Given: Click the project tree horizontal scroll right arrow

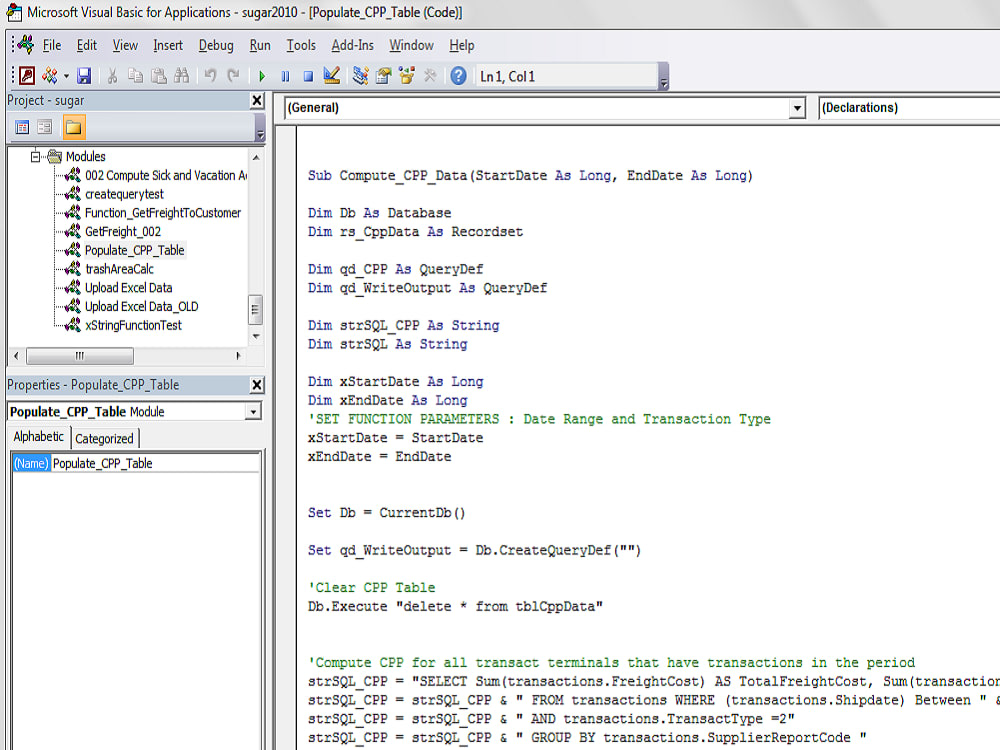Looking at the screenshot, I should pos(238,356).
